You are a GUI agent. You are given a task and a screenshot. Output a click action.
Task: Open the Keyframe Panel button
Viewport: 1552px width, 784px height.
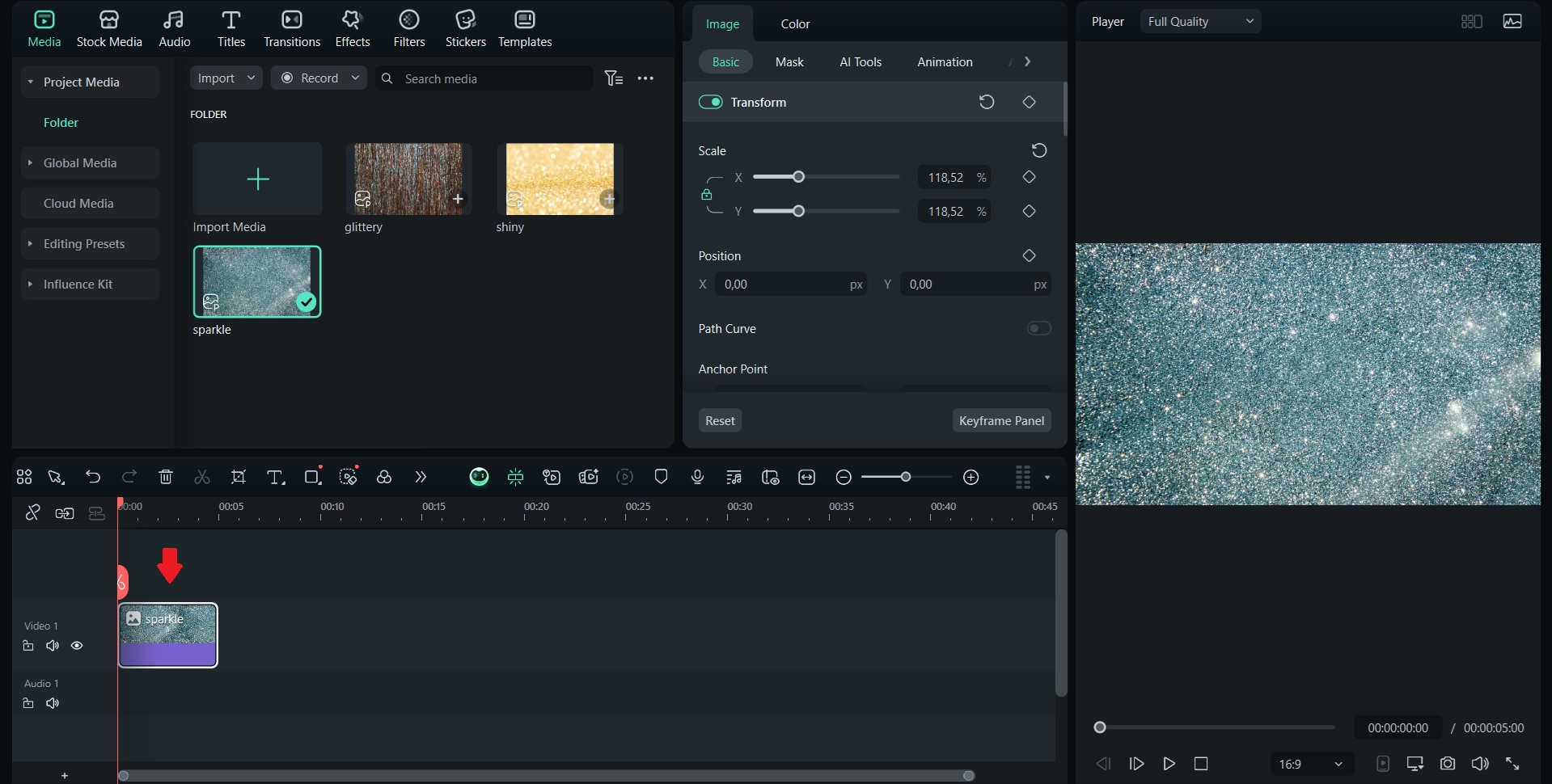point(1001,420)
